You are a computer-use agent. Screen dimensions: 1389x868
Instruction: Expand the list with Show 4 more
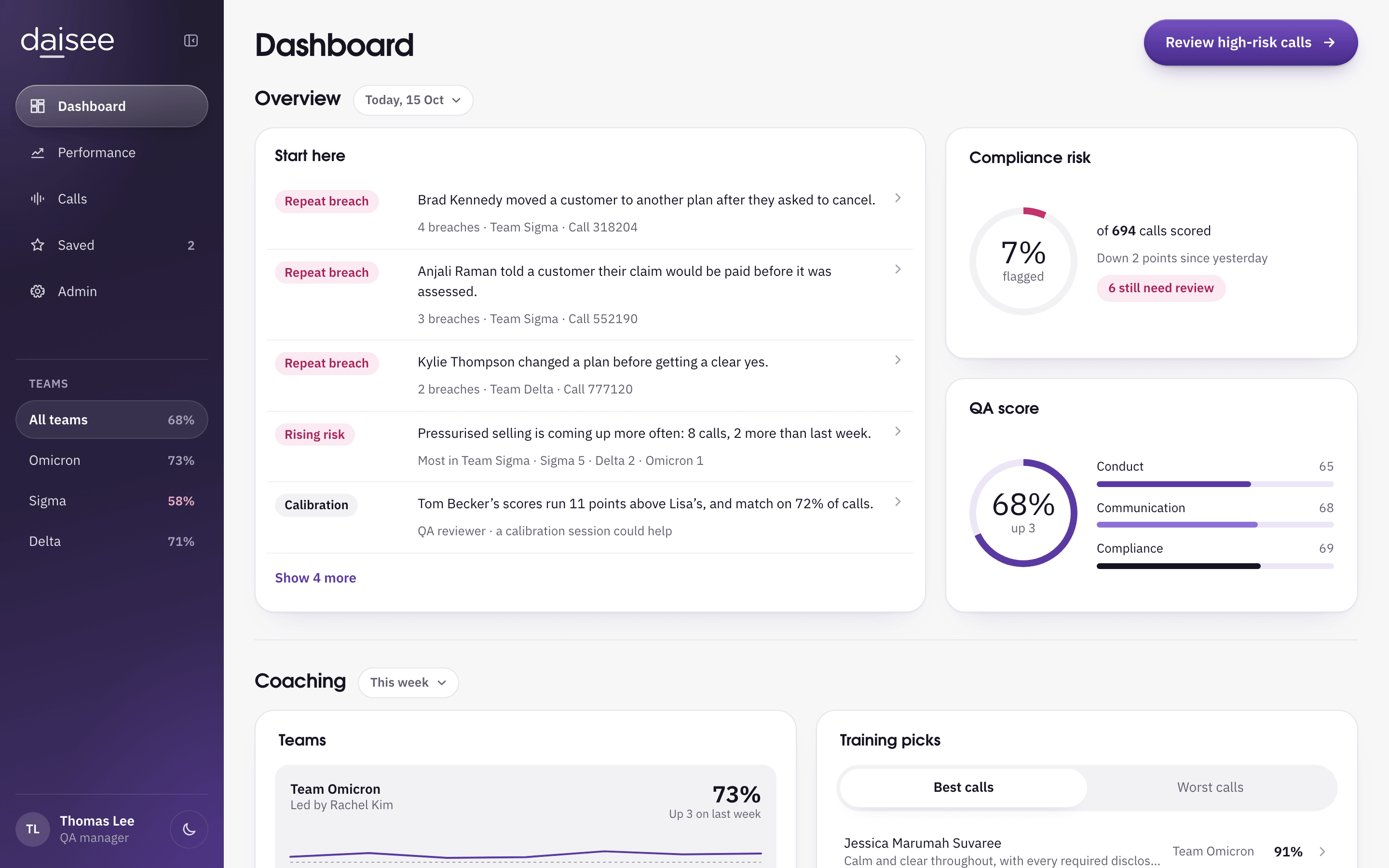pos(316,578)
